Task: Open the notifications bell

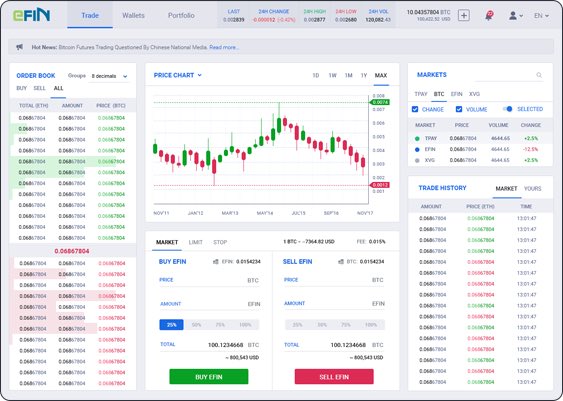Action: coord(489,15)
